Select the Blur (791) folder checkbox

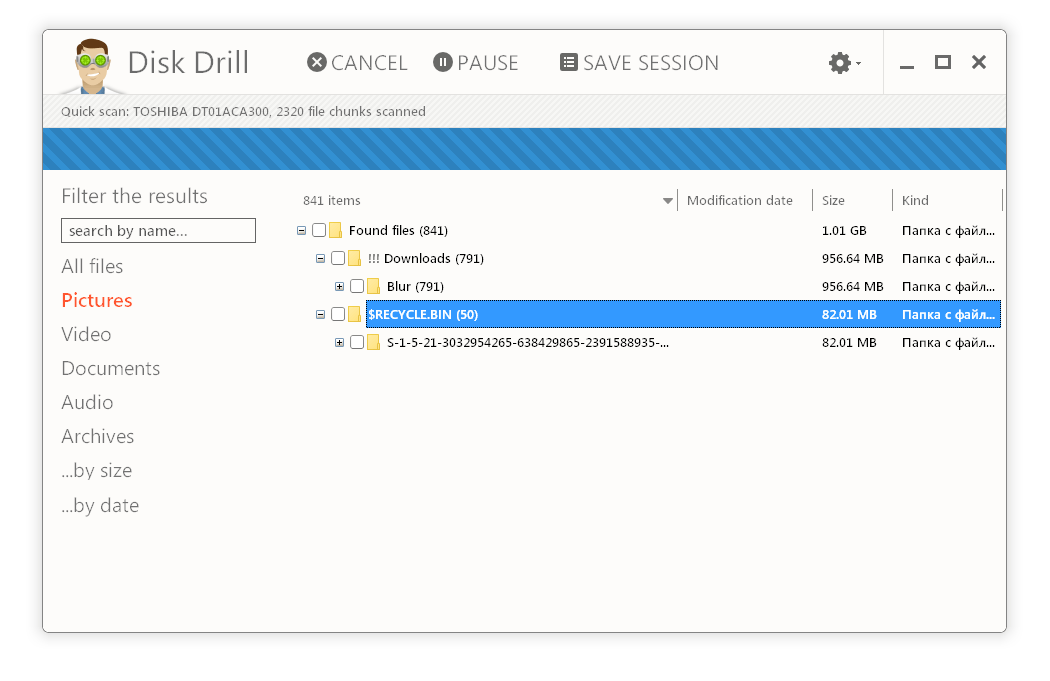tap(357, 287)
